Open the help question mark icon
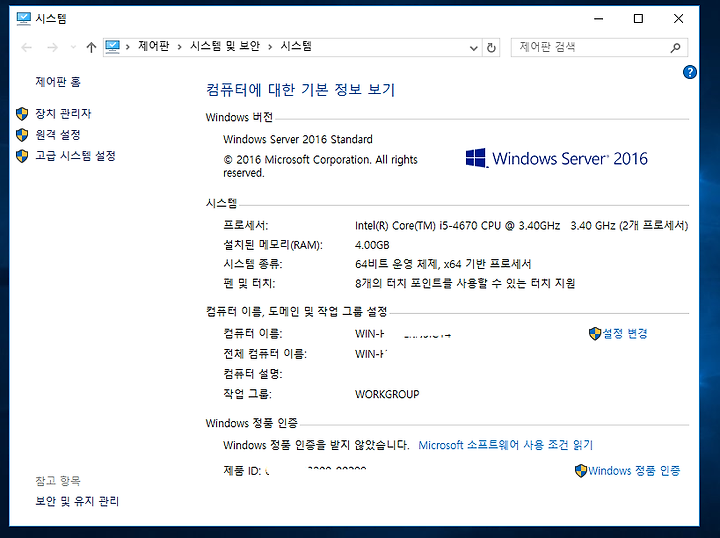This screenshot has width=720, height=538. 690,72
